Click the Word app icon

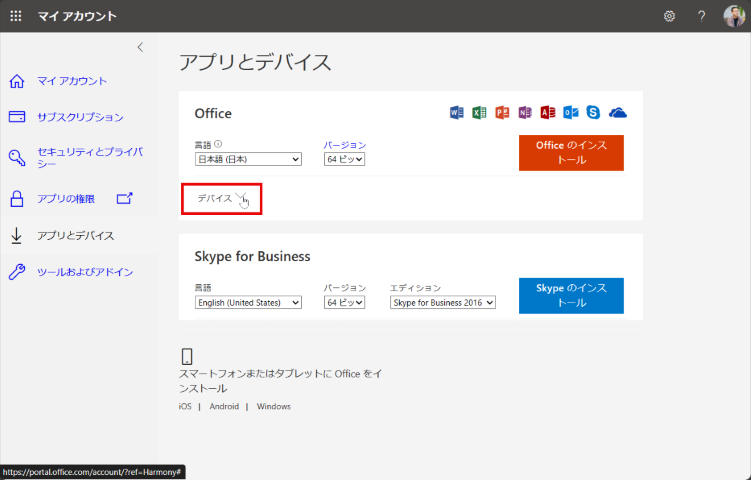click(457, 112)
